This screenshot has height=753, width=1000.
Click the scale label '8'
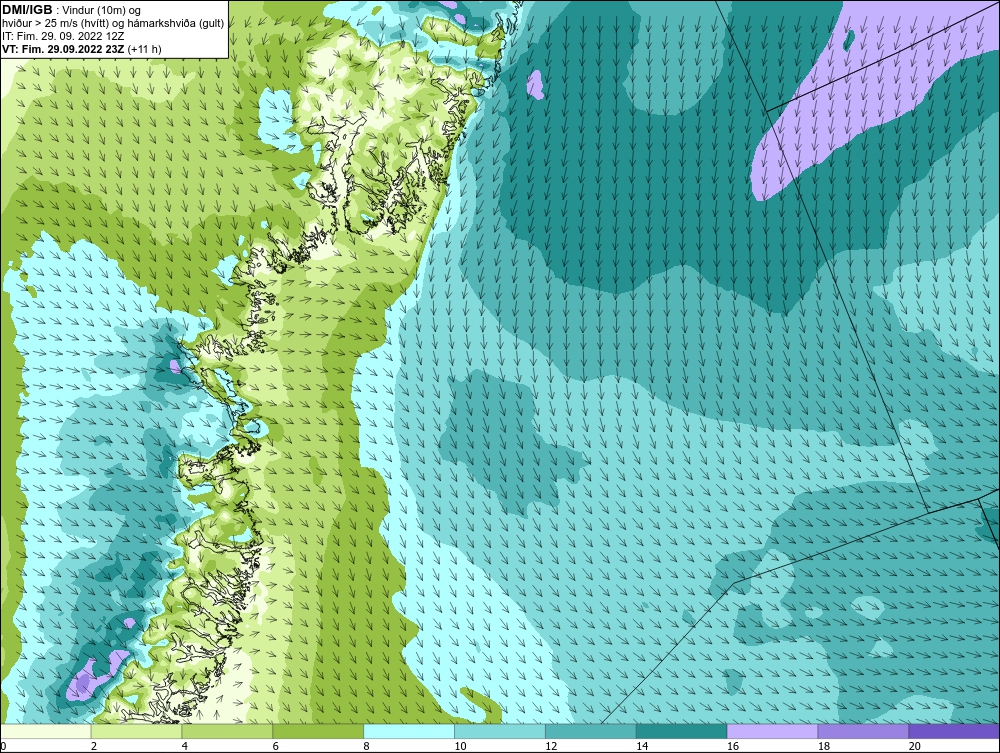[x=367, y=746]
